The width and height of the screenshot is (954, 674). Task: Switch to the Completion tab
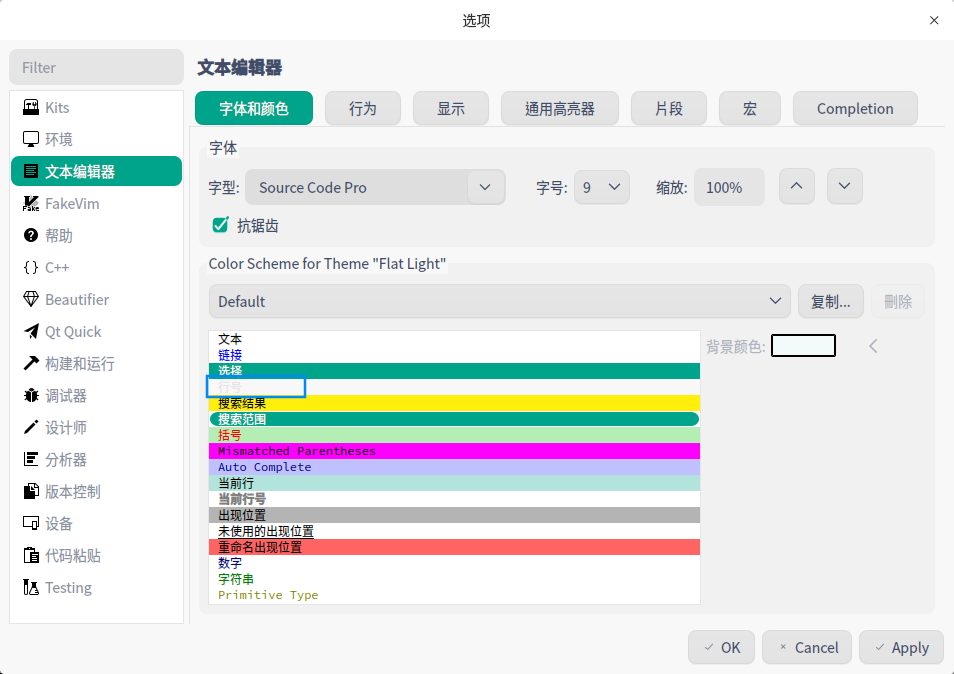(x=855, y=108)
